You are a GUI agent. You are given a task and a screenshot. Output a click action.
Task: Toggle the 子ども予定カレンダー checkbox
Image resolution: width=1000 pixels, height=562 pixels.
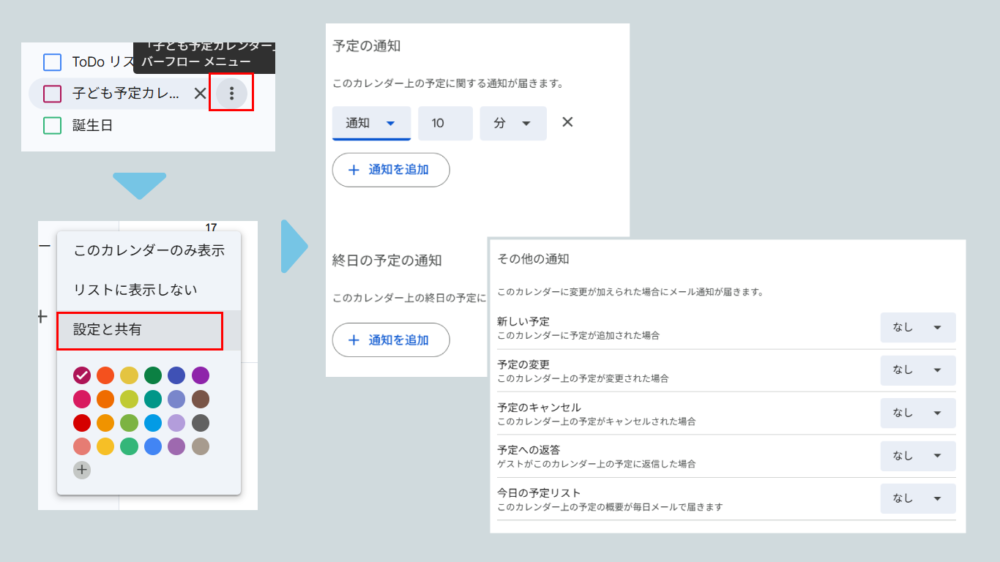click(52, 94)
